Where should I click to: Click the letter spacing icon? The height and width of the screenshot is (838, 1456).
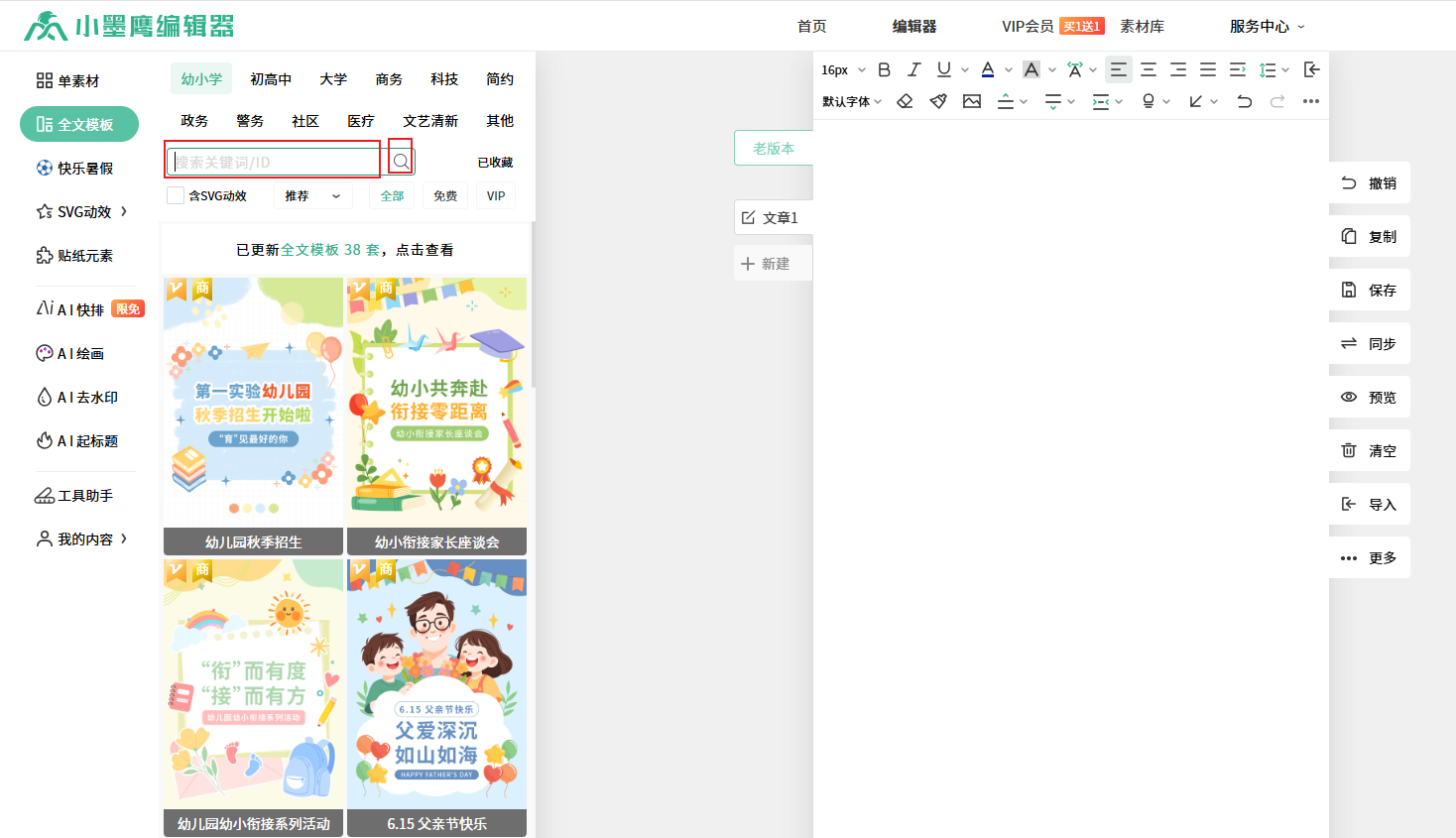pos(1074,69)
